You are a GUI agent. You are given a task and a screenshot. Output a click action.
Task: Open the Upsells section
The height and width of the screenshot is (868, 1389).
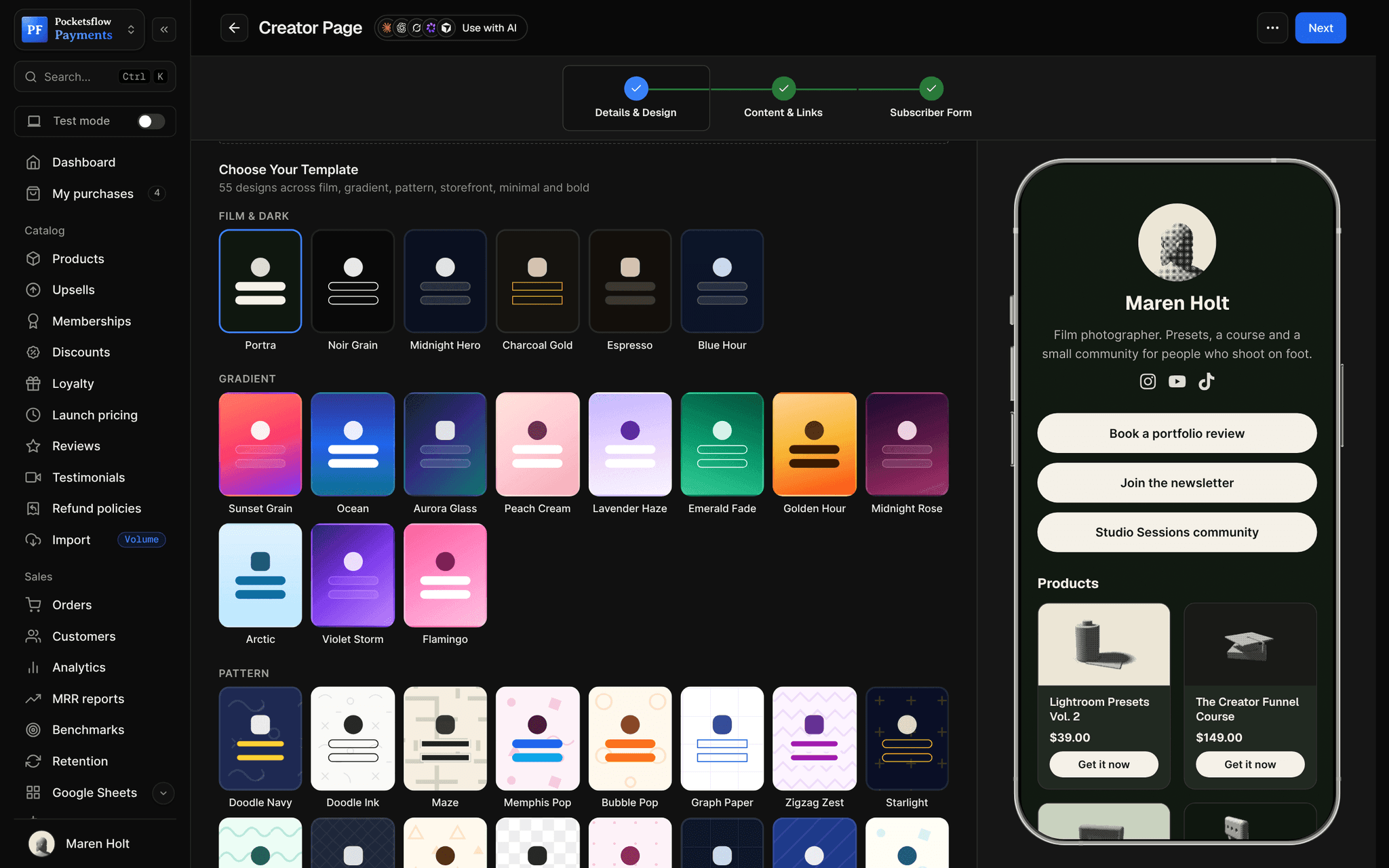[x=95, y=290]
